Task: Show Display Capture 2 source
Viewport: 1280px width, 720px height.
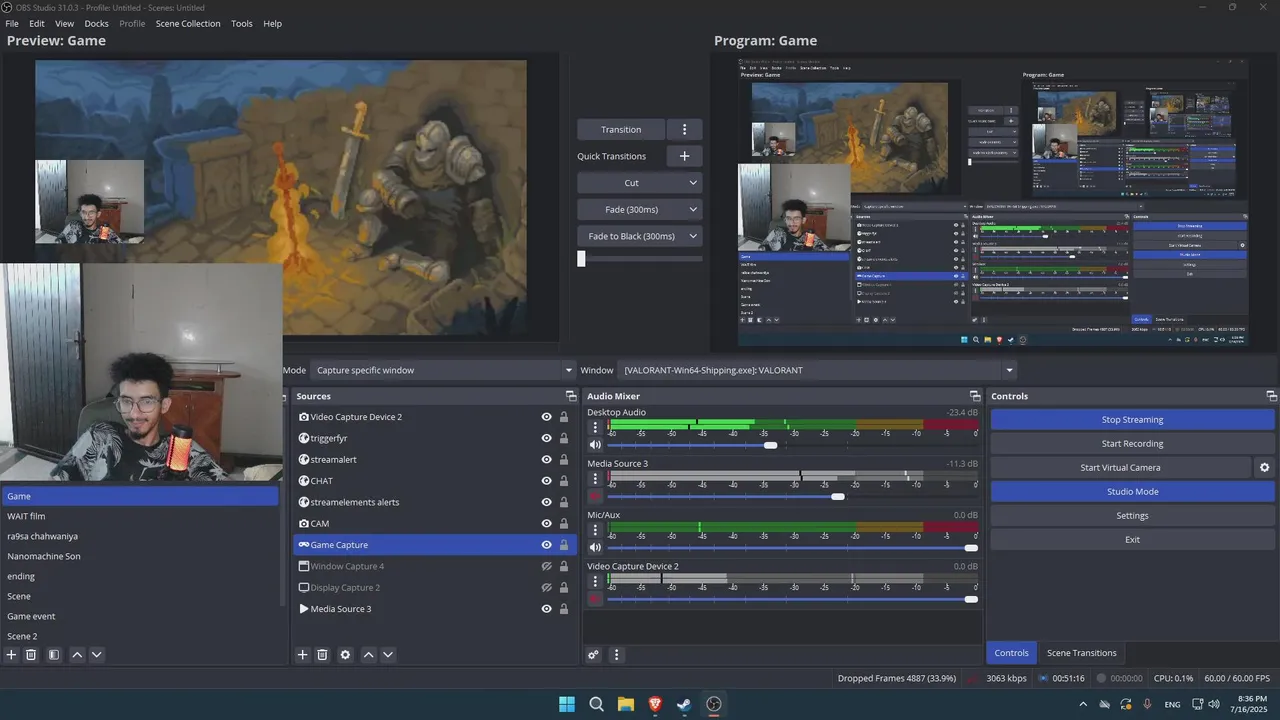Action: point(546,588)
